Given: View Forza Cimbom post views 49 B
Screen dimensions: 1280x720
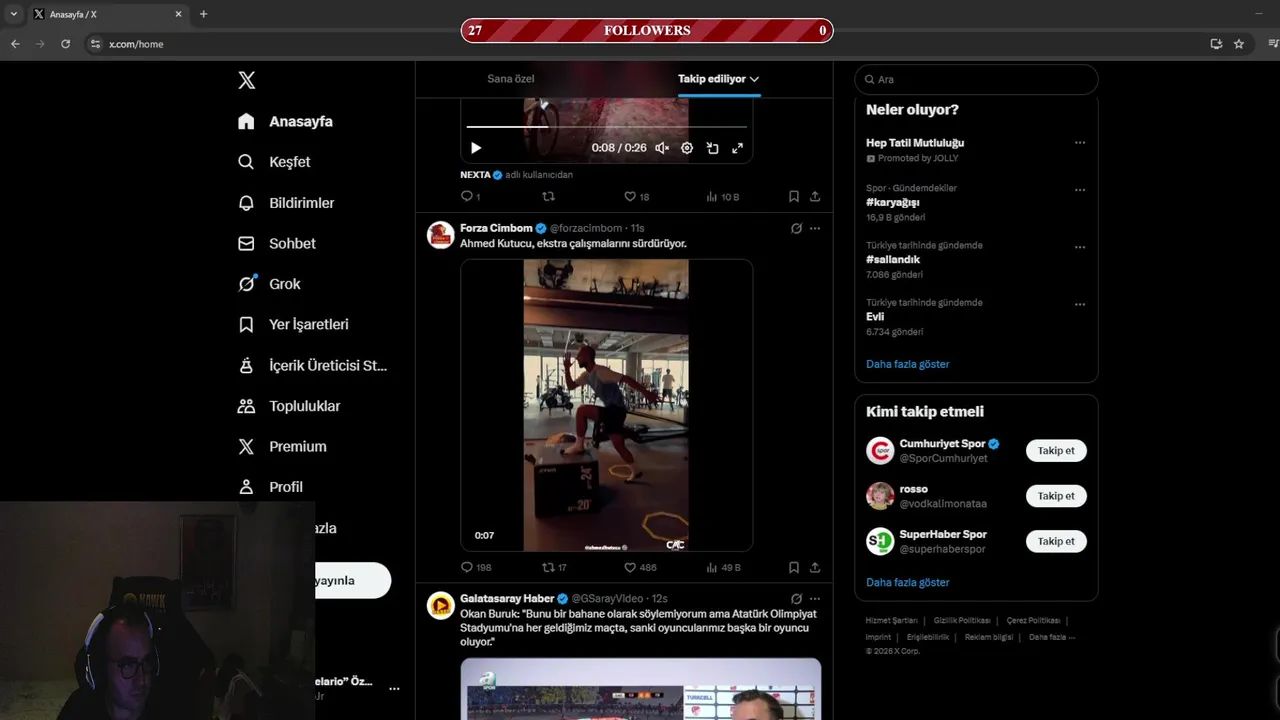Looking at the screenshot, I should pos(723,567).
